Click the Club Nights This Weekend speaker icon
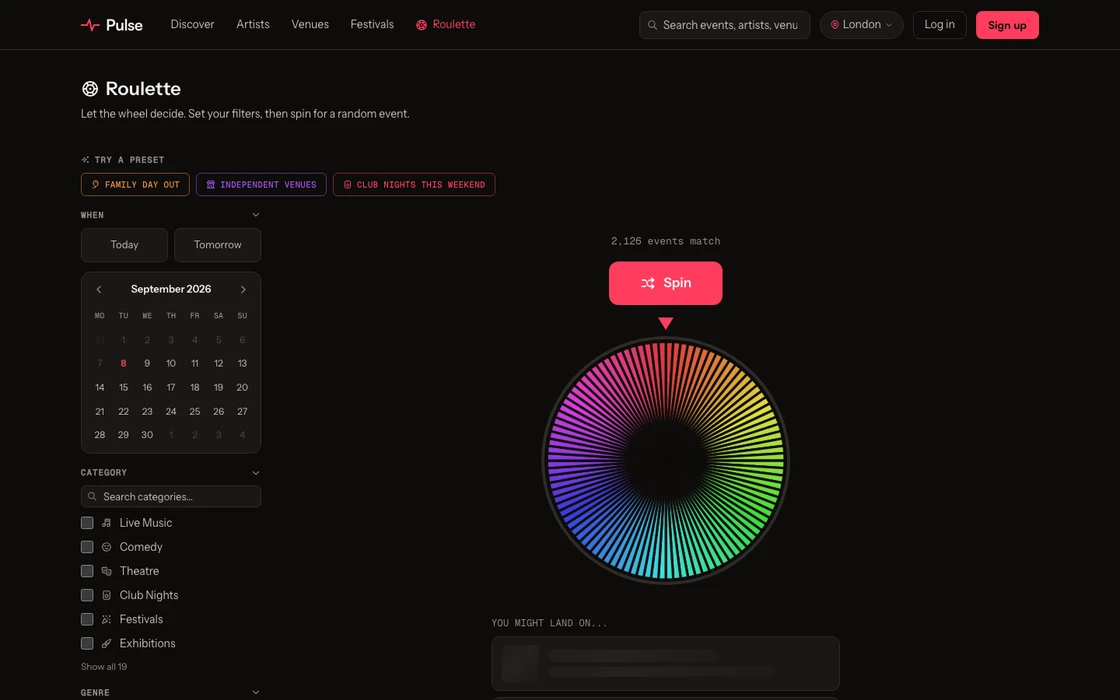Image resolution: width=1120 pixels, height=700 pixels. [x=347, y=184]
